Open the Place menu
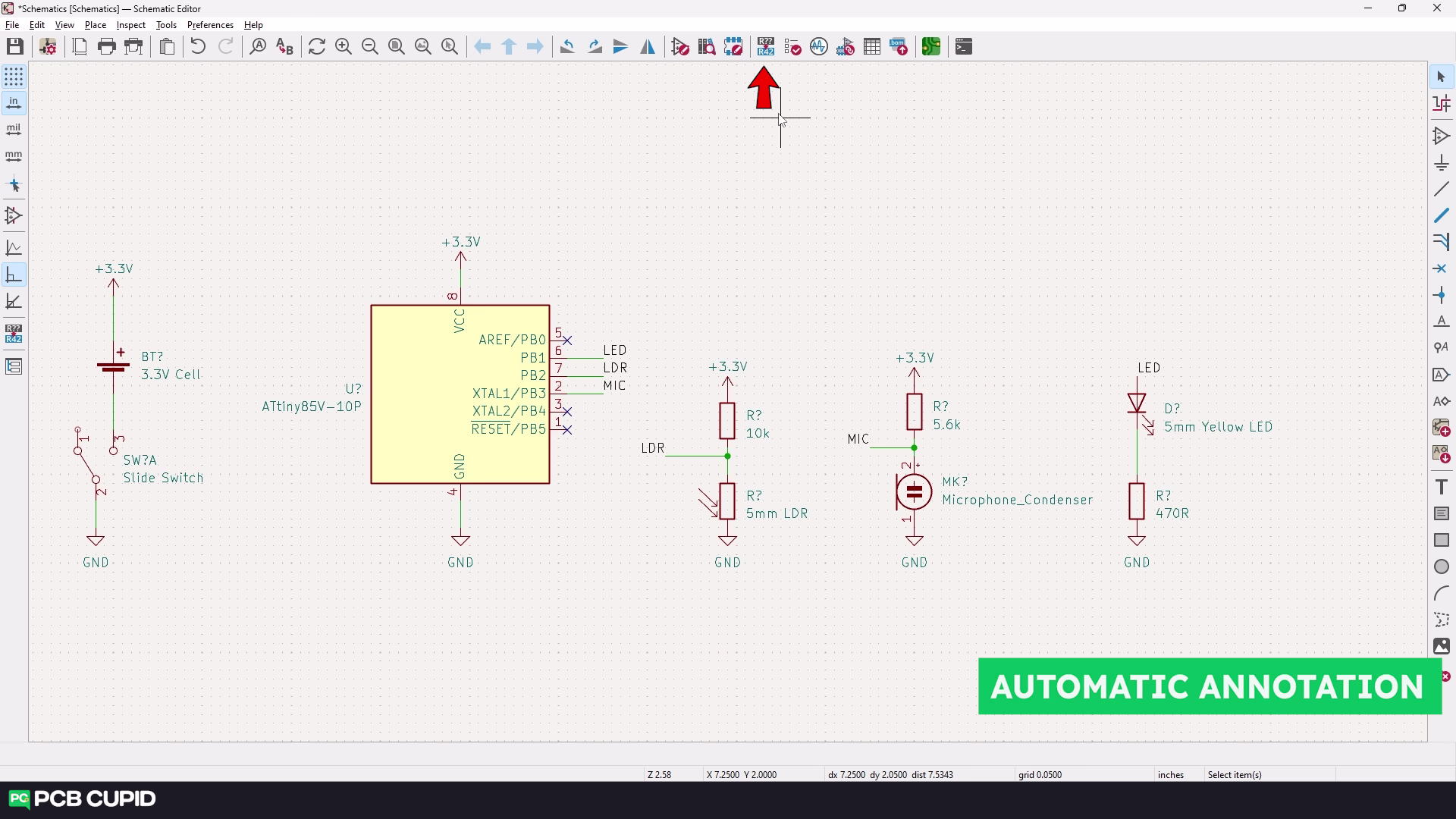This screenshot has height=819, width=1456. (95, 25)
